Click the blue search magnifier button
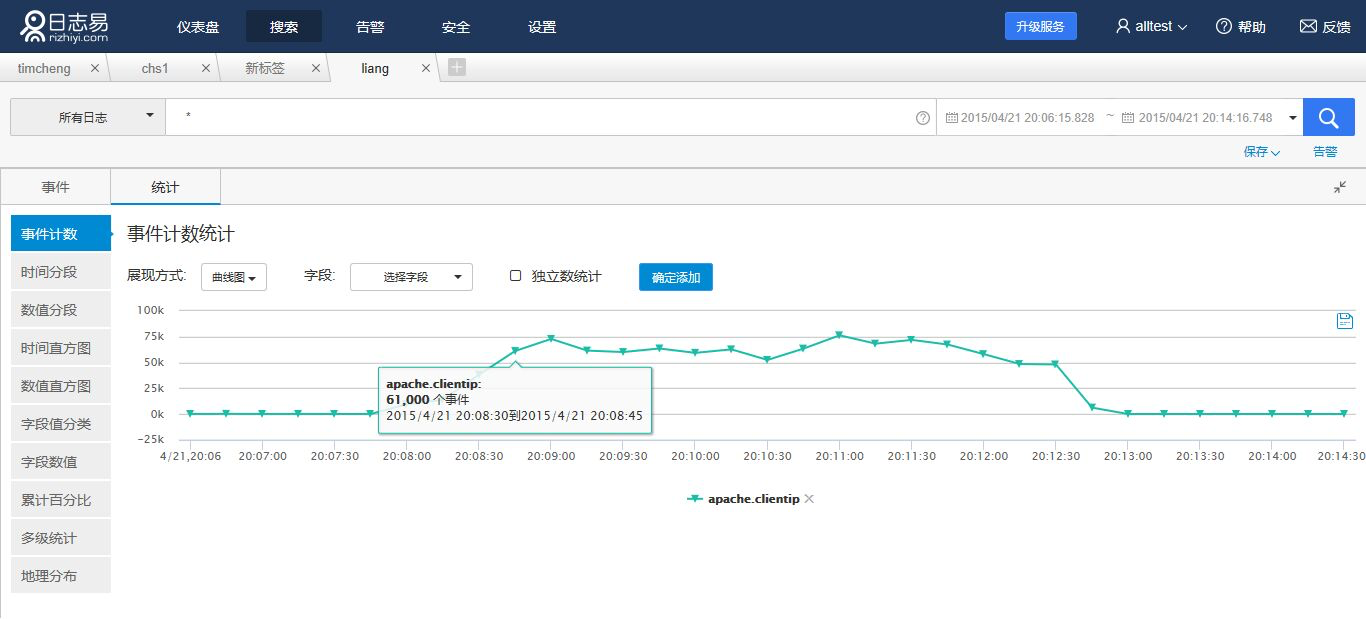Screen dimensions: 1366x619 [1328, 117]
